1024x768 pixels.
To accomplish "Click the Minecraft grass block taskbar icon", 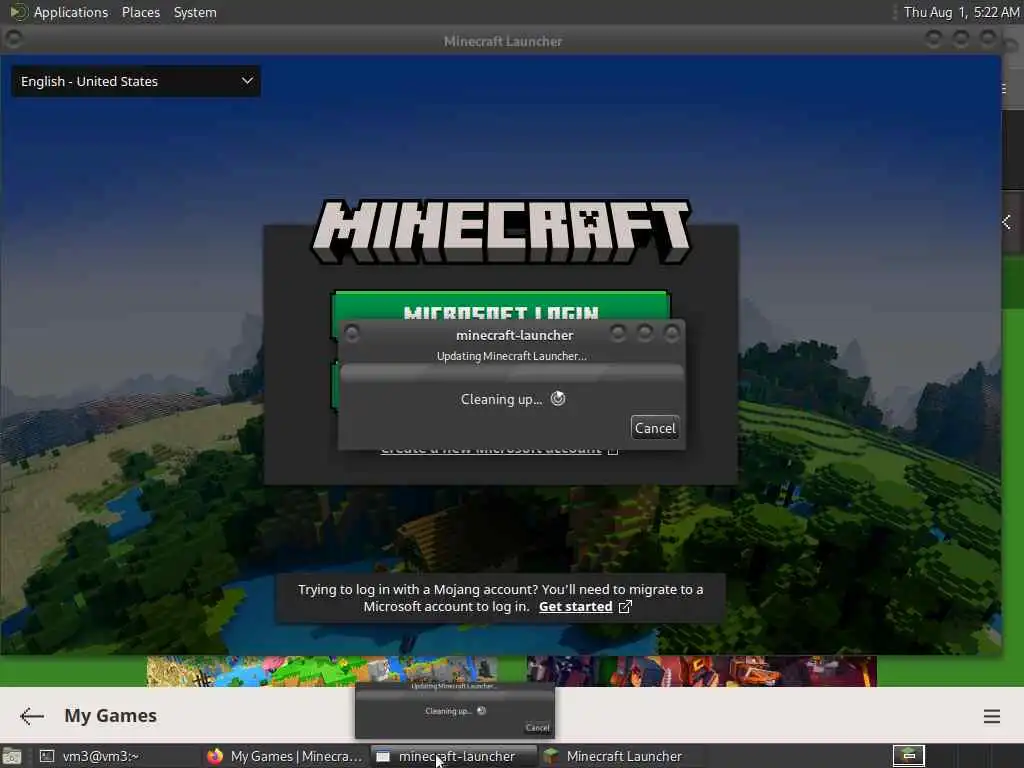I will pos(551,756).
